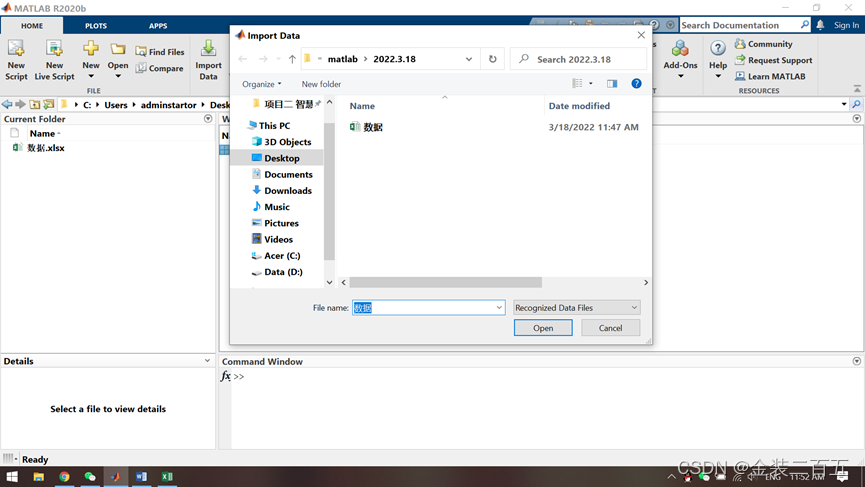Switch to the HOME tab
Screen dimensions: 865x487
click(32, 26)
